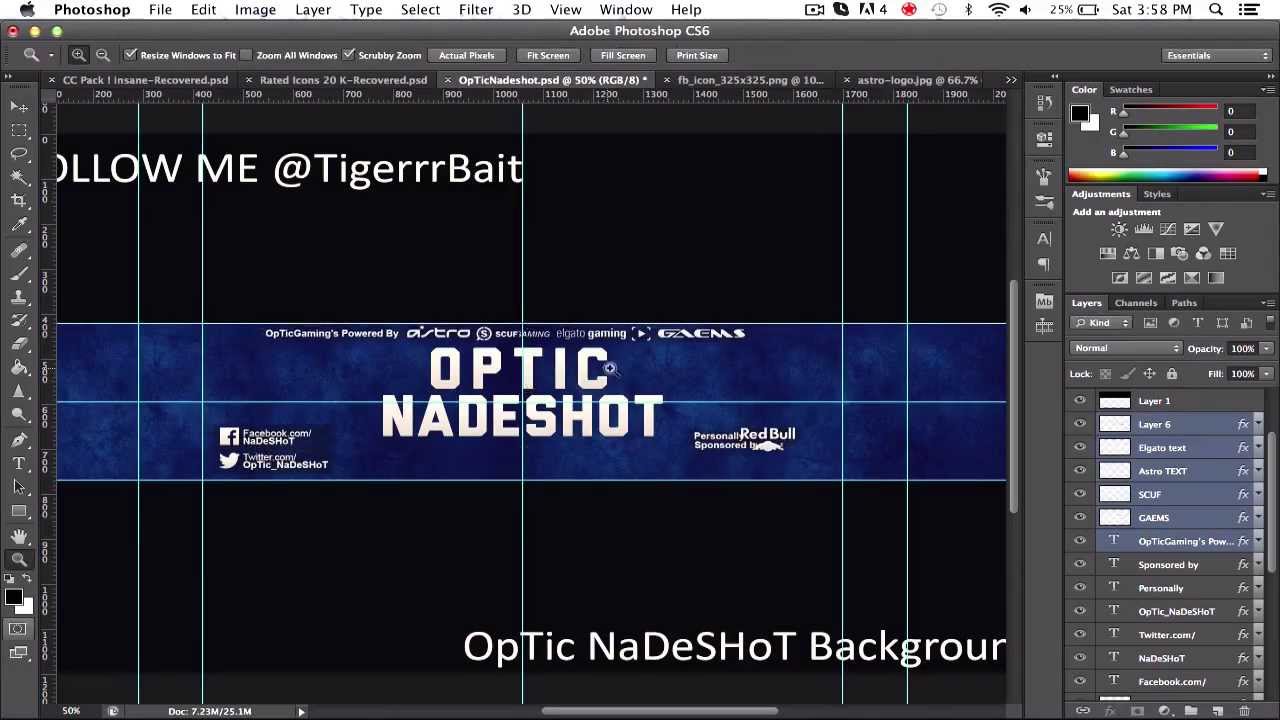
Task: Select the Eraser tool
Action: point(19,345)
